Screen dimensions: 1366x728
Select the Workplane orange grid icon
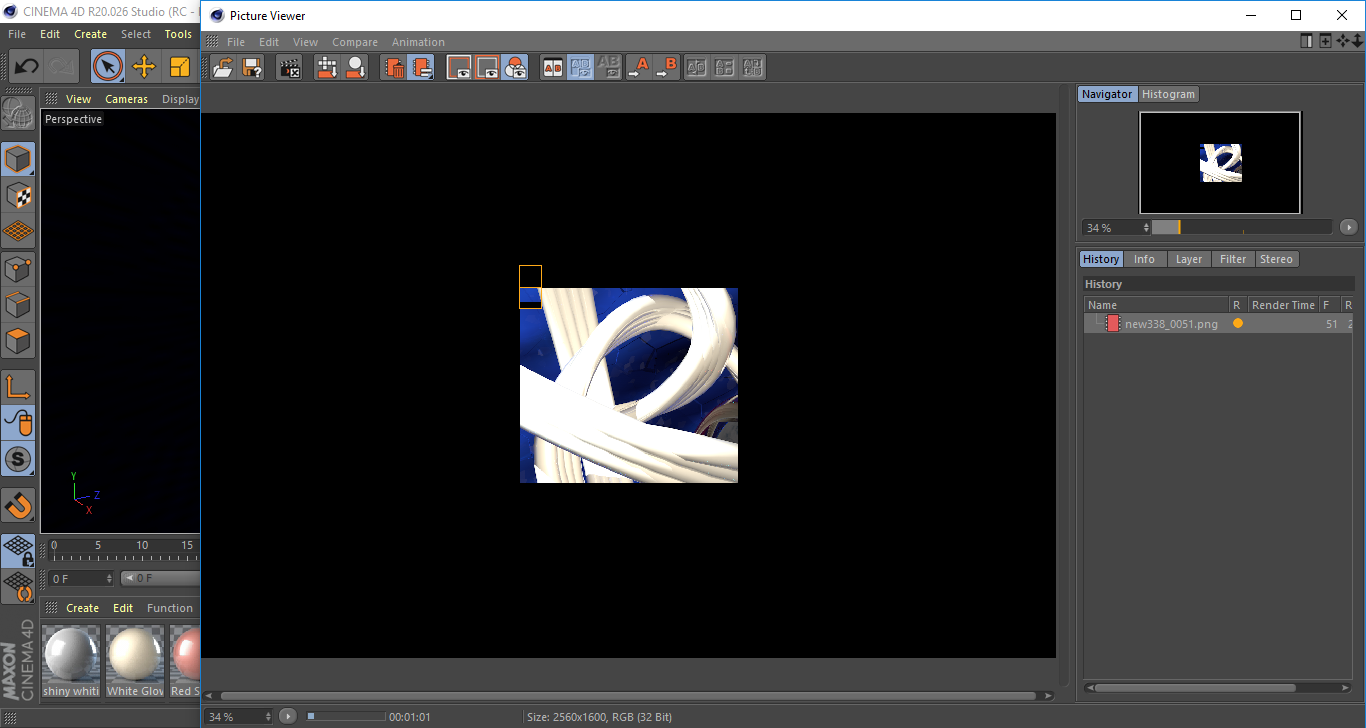[x=18, y=232]
